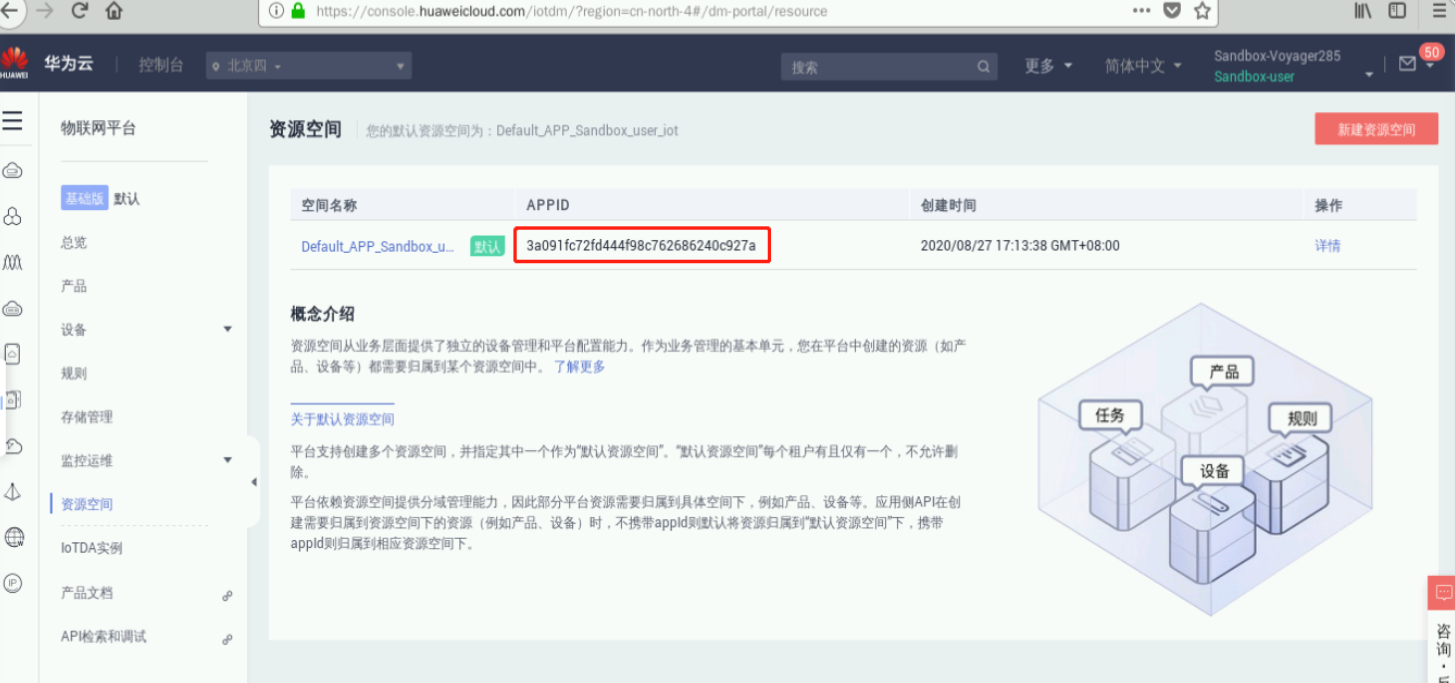Select IoTDA实例 in the sidebar
The image size is (1455, 683).
click(x=92, y=548)
